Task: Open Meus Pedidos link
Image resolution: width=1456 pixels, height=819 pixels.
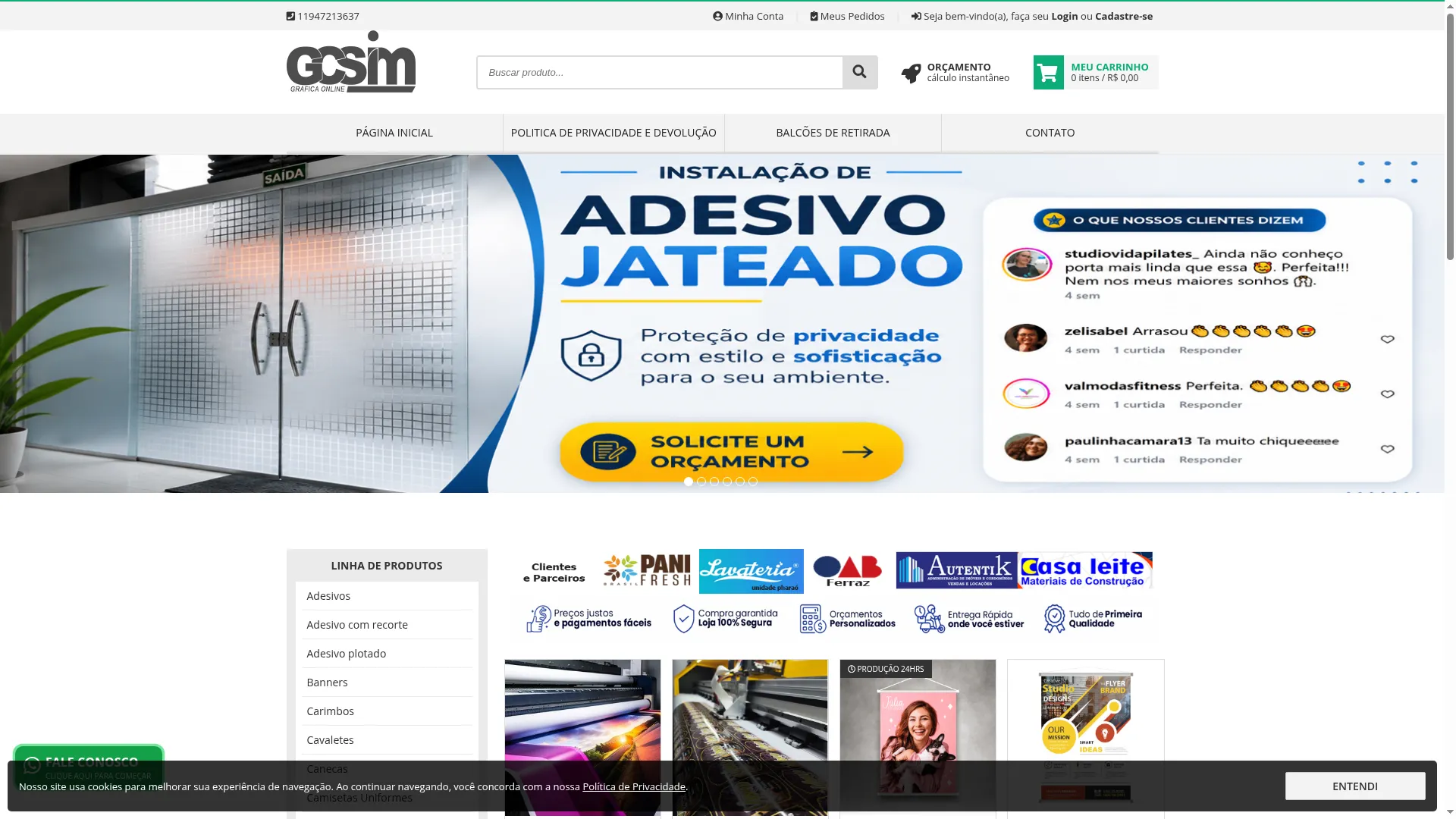Action: click(847, 16)
